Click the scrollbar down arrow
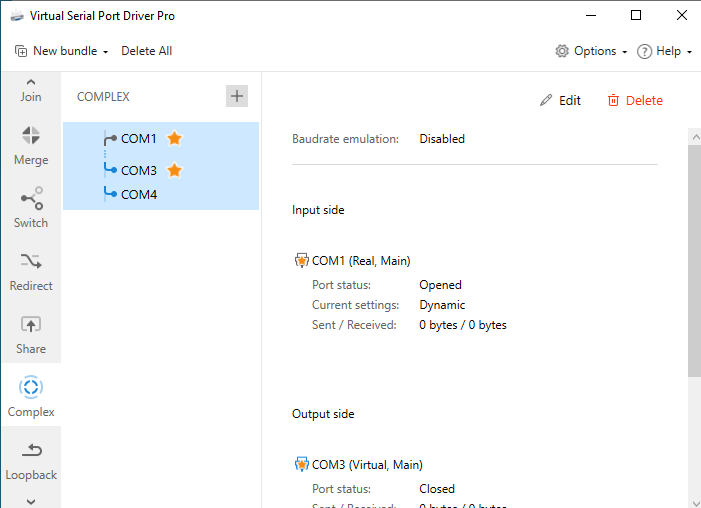The height and width of the screenshot is (508, 701). click(695, 504)
